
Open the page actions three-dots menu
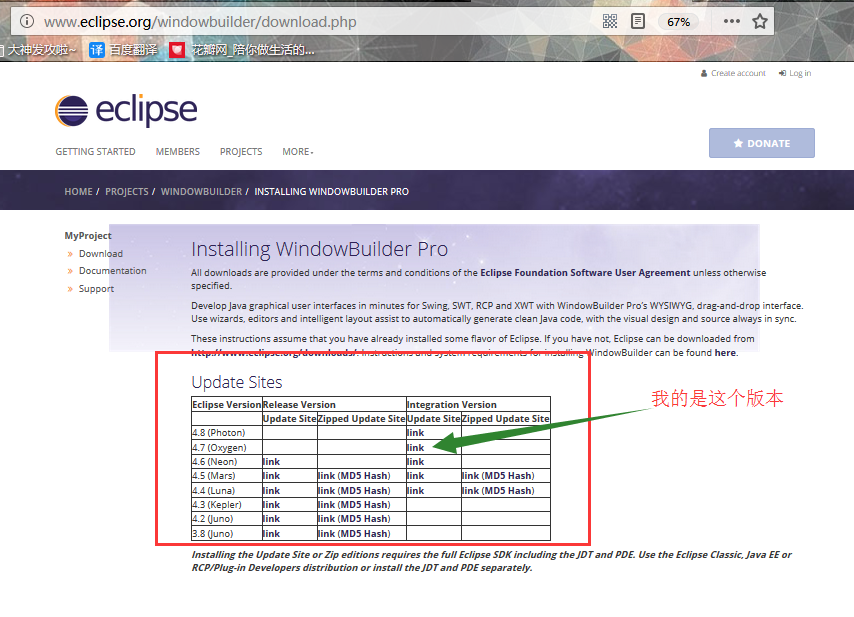pyautogui.click(x=731, y=21)
